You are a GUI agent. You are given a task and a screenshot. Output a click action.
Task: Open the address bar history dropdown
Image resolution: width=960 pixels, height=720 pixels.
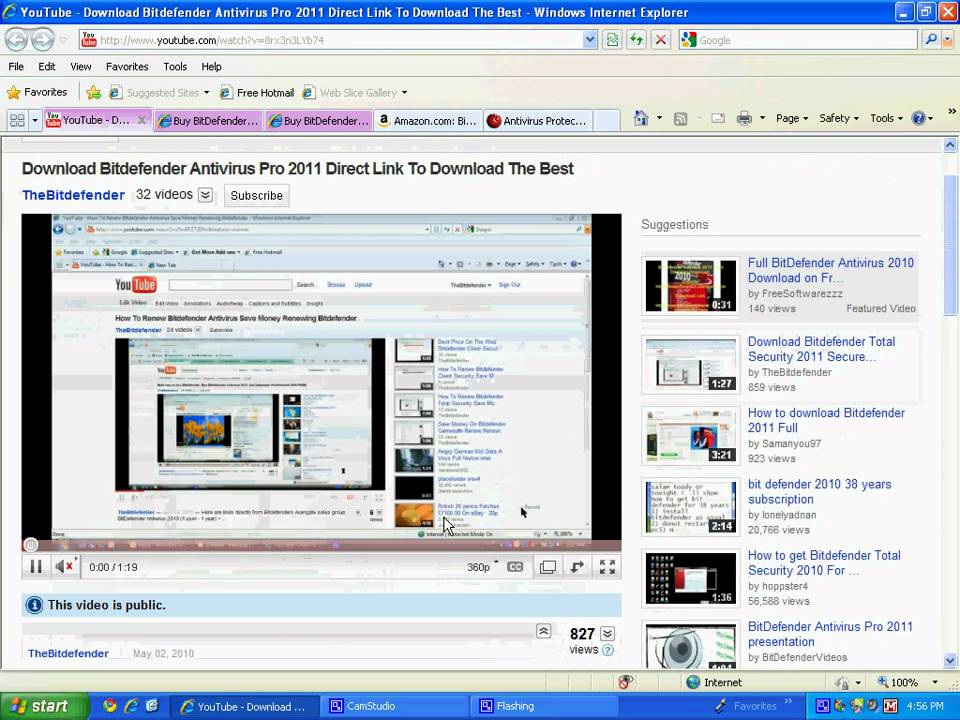point(590,40)
